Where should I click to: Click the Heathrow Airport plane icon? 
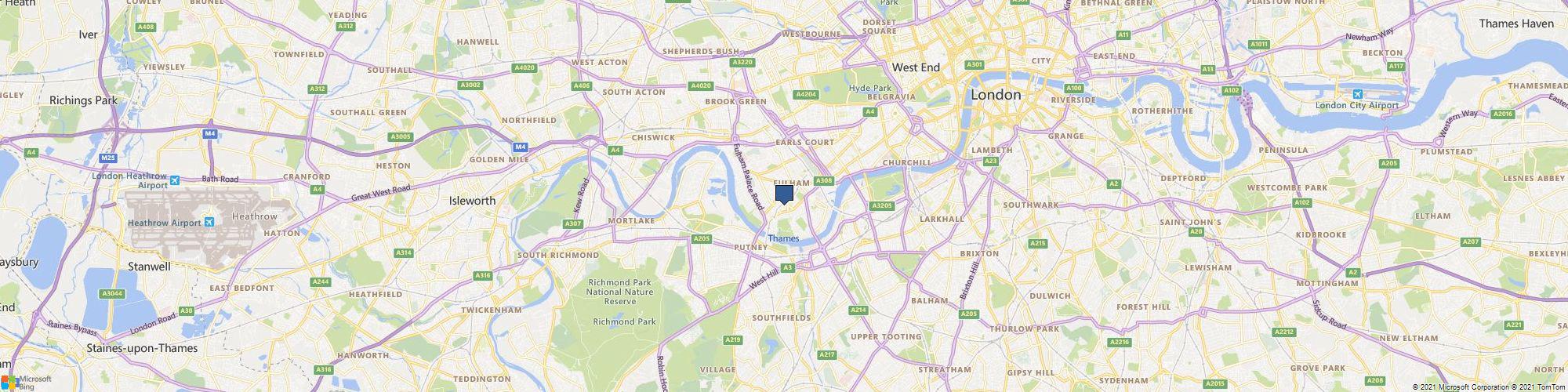(209, 223)
